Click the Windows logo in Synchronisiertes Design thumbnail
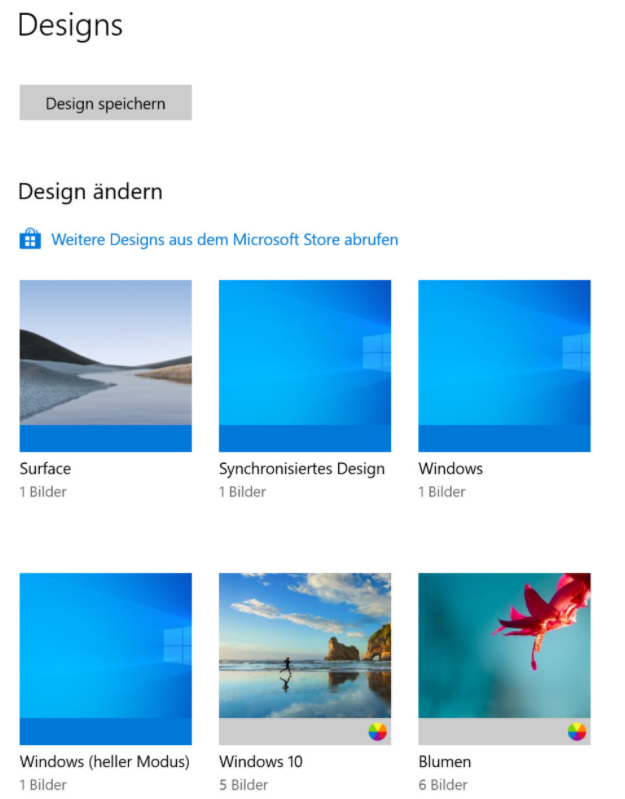Screen dimensions: 625x799 (x=377, y=353)
